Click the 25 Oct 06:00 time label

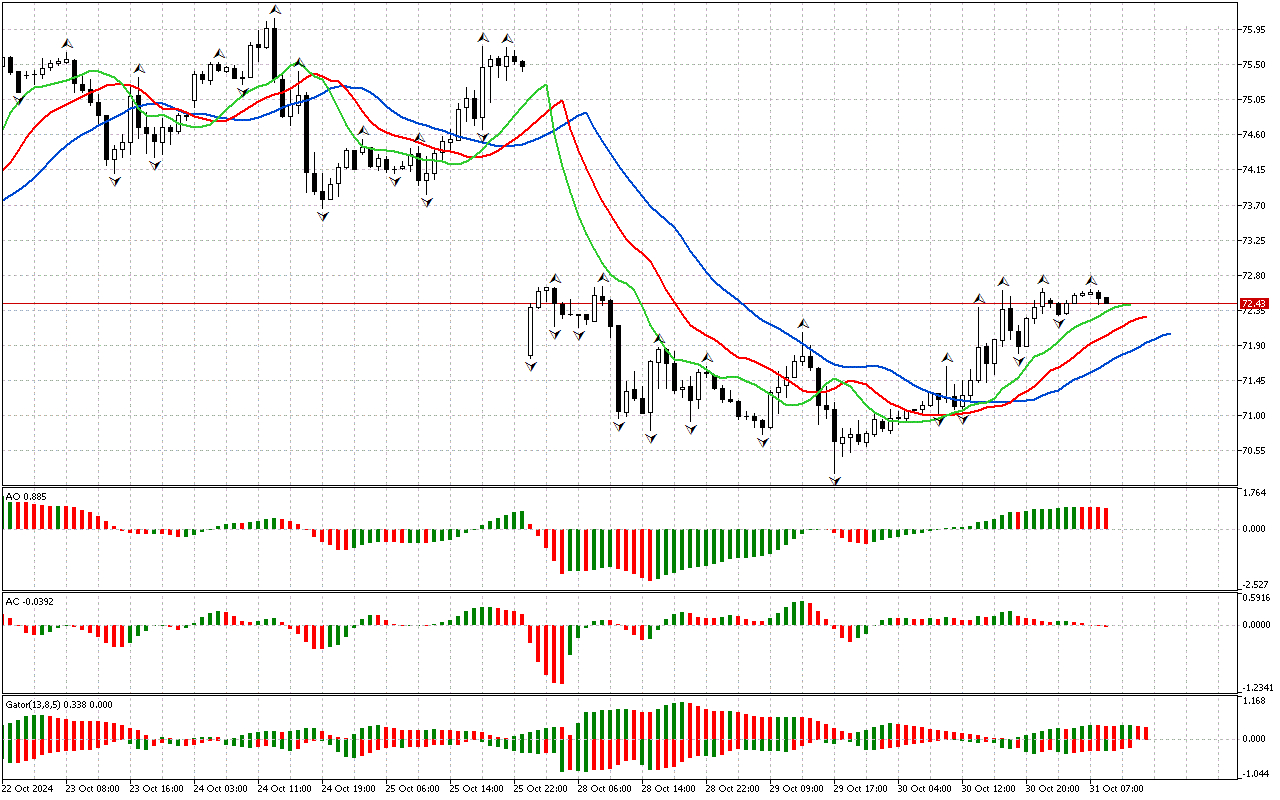[x=412, y=789]
